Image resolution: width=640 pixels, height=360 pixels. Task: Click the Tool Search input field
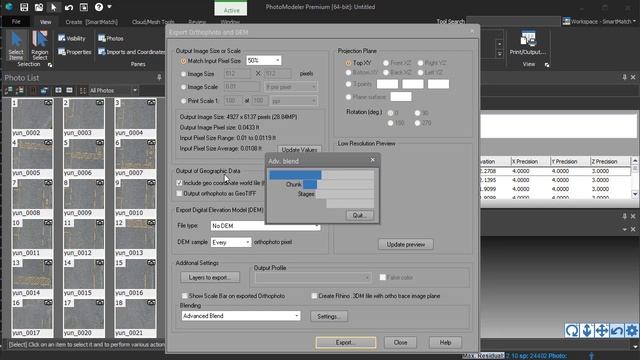pyautogui.click(x=513, y=21)
